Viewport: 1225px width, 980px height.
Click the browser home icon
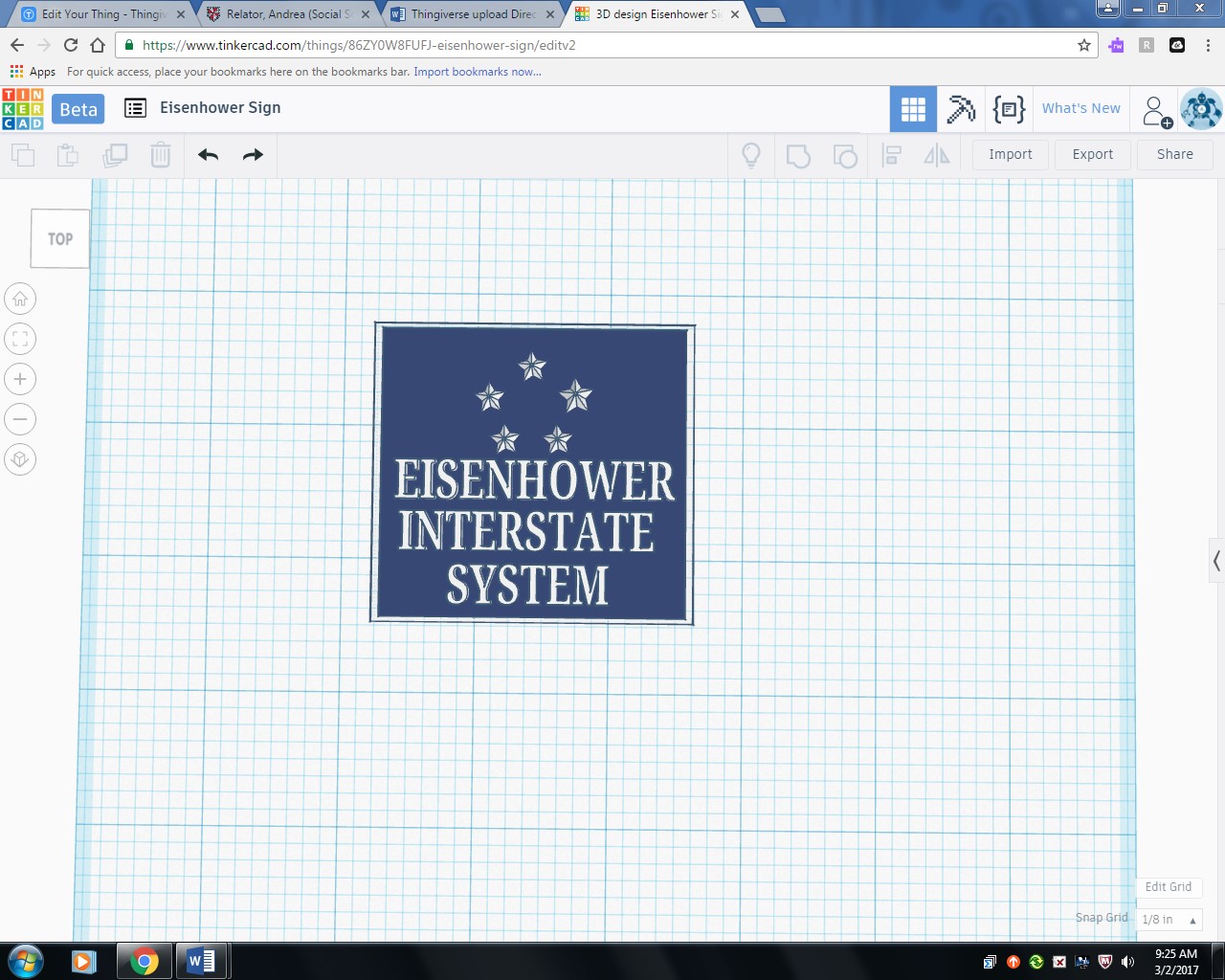(98, 45)
